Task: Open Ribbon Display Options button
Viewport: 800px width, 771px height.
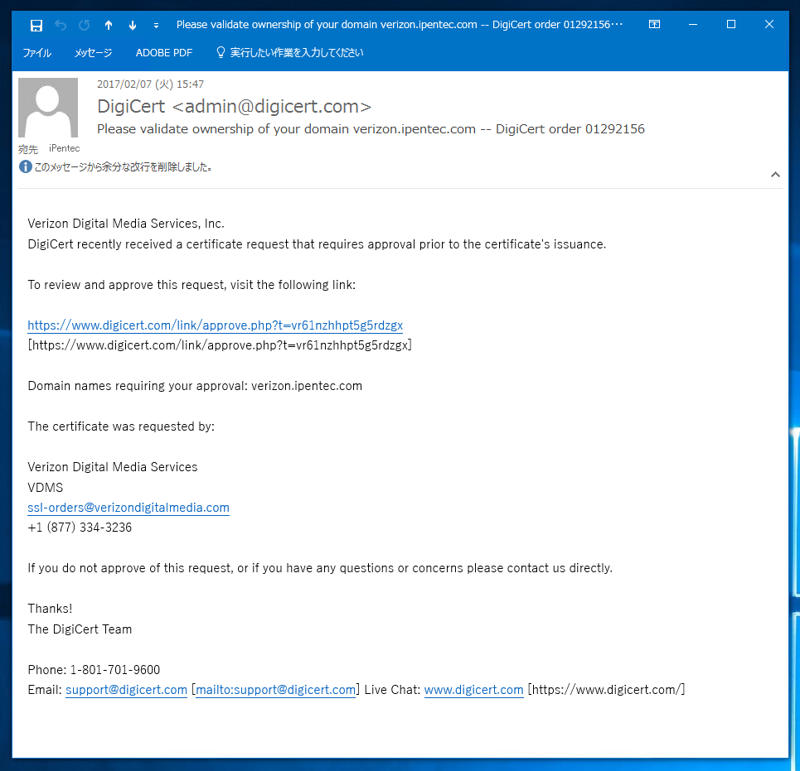Action: tap(654, 24)
